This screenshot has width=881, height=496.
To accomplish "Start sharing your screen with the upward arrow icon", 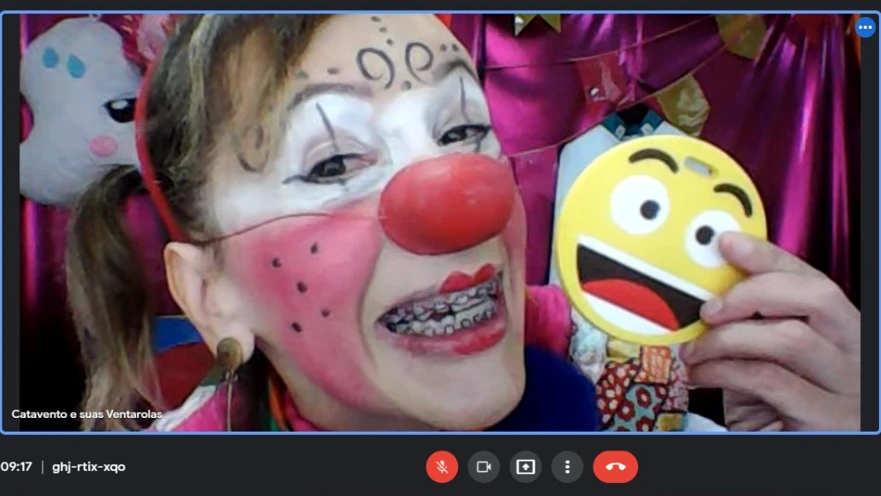I will [526, 467].
